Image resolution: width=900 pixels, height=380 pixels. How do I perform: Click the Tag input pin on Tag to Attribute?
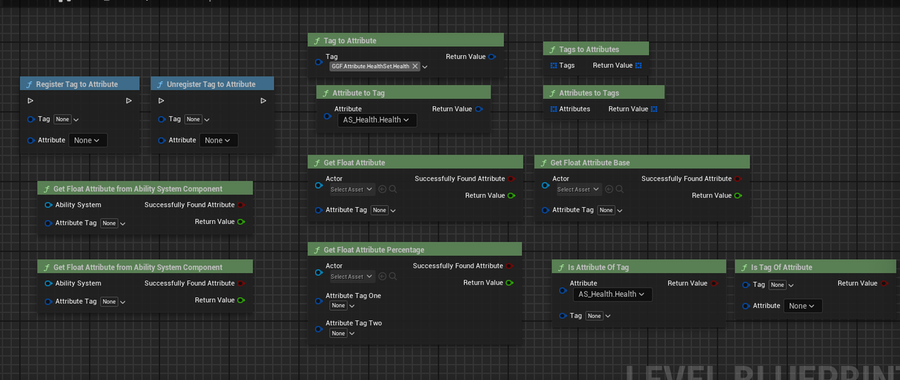(x=319, y=62)
